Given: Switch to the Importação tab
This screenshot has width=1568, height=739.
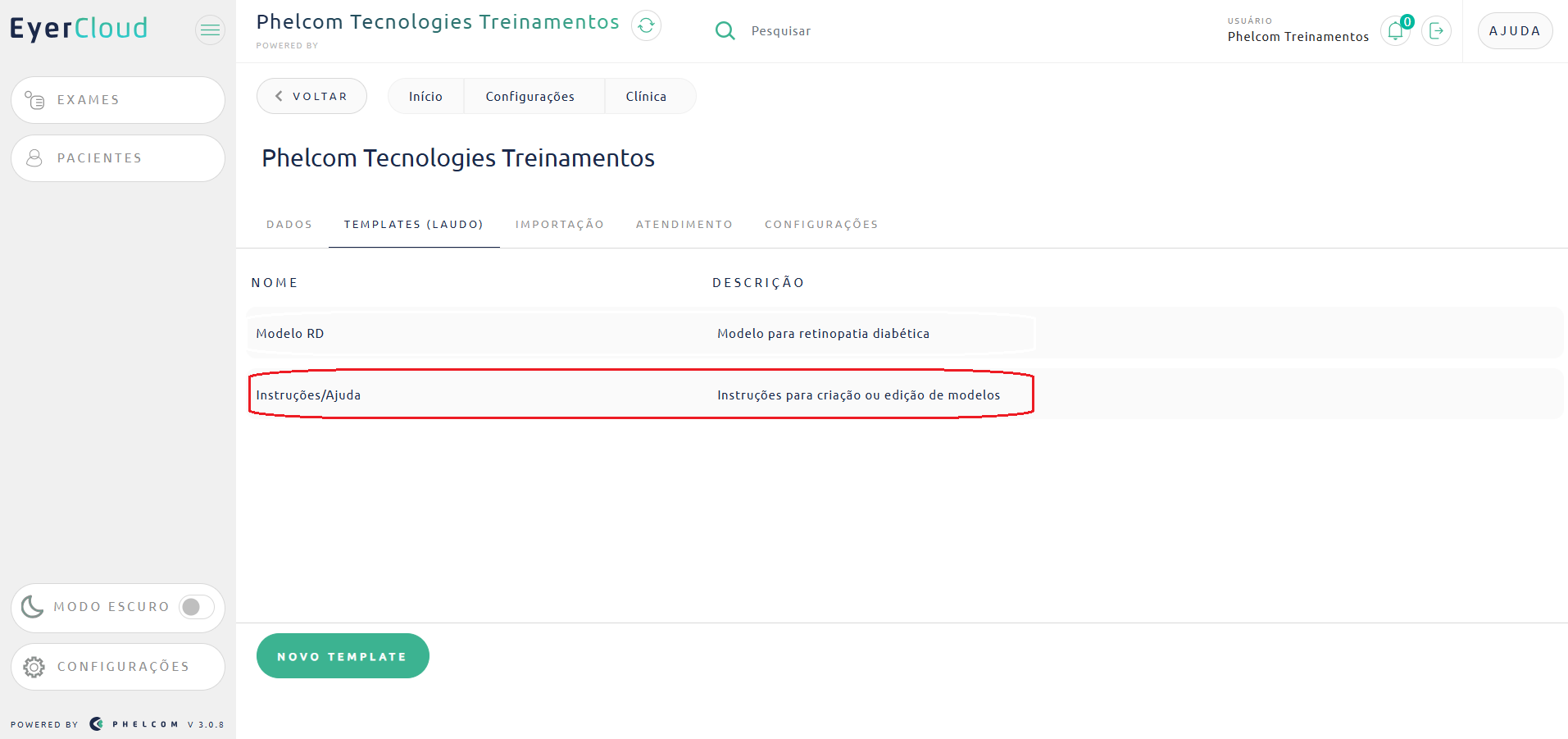Looking at the screenshot, I should [x=560, y=225].
